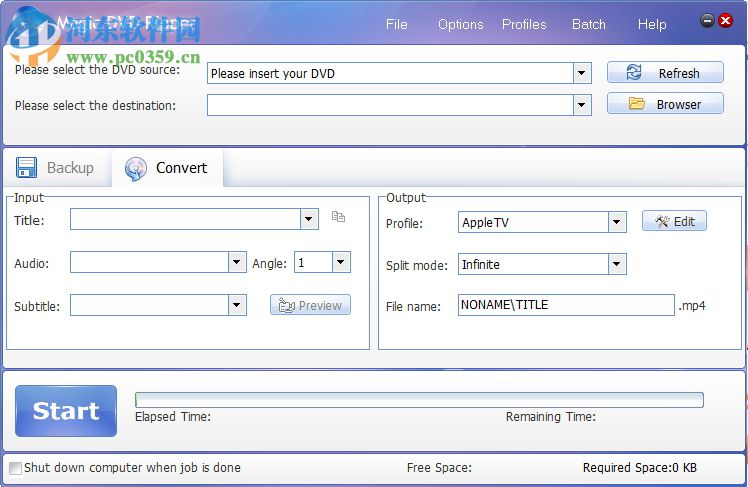Image resolution: width=748 pixels, height=487 pixels.
Task: Click the copy icon next to Title
Action: coord(338,217)
